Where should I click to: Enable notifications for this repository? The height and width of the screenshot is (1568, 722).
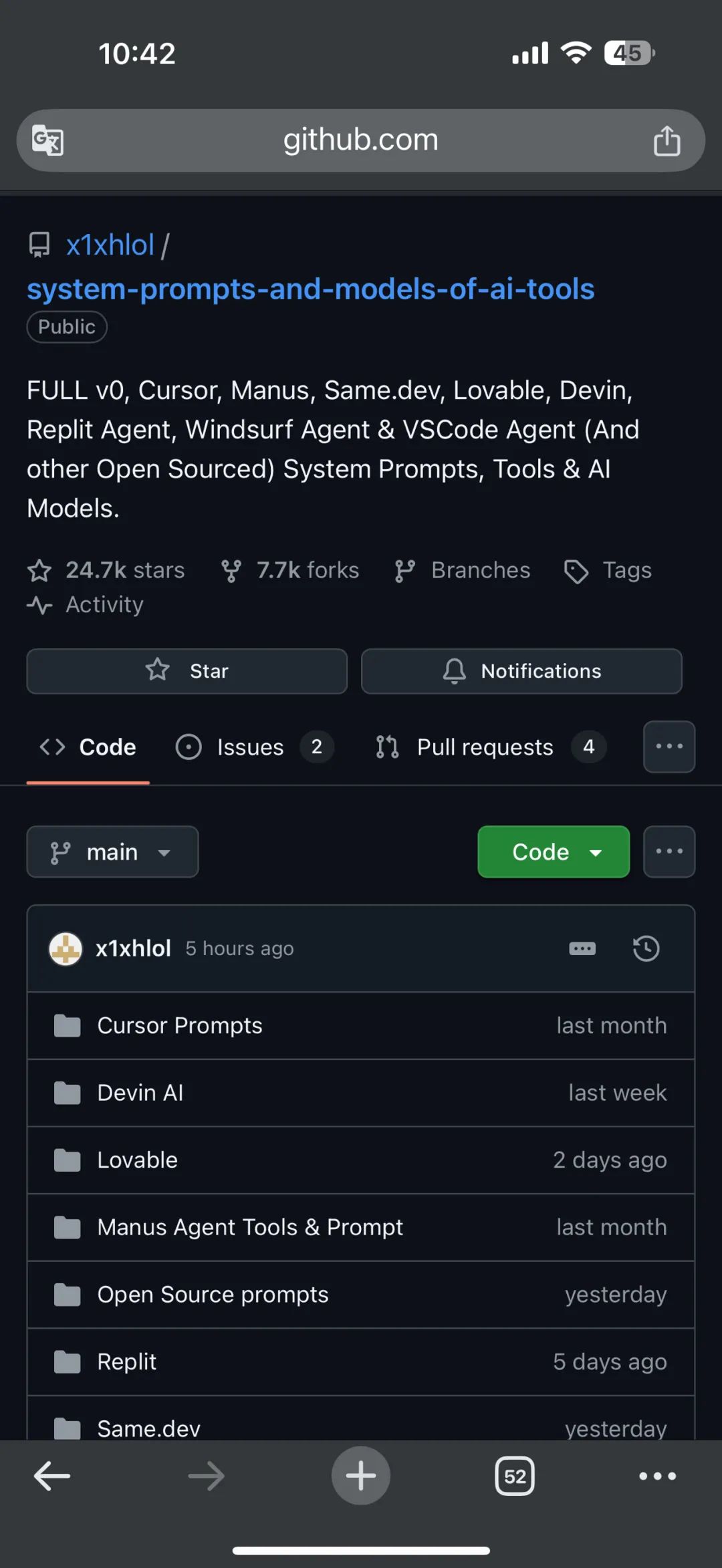521,671
